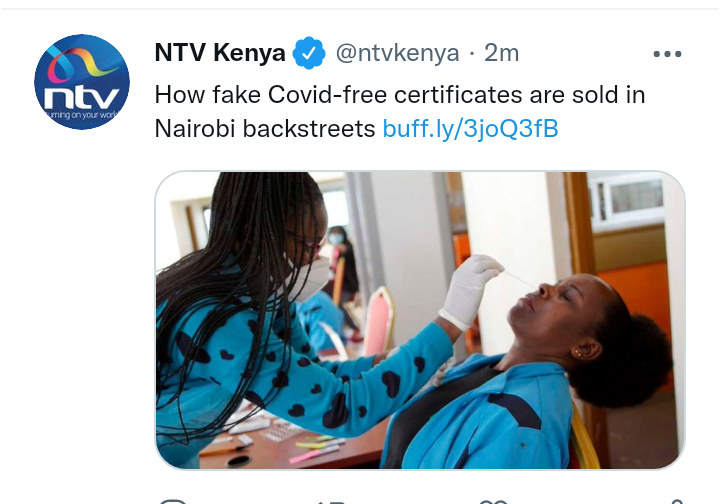Click 'Nairobi backstreets' in tweet text
Screen dimensions: 720x504
point(265,129)
